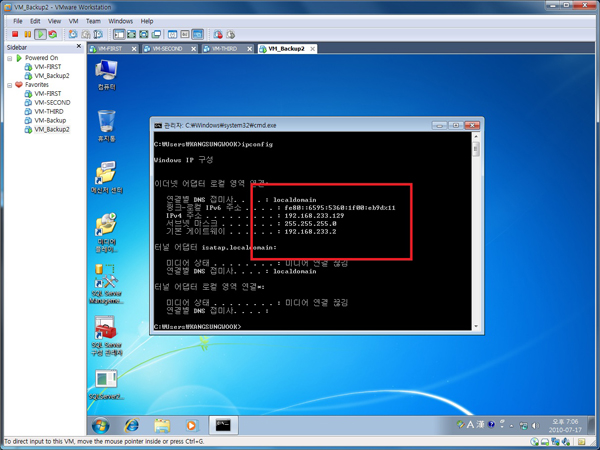This screenshot has height=450, width=600.
Task: Show hidden tray icons arrow
Action: coord(512,426)
